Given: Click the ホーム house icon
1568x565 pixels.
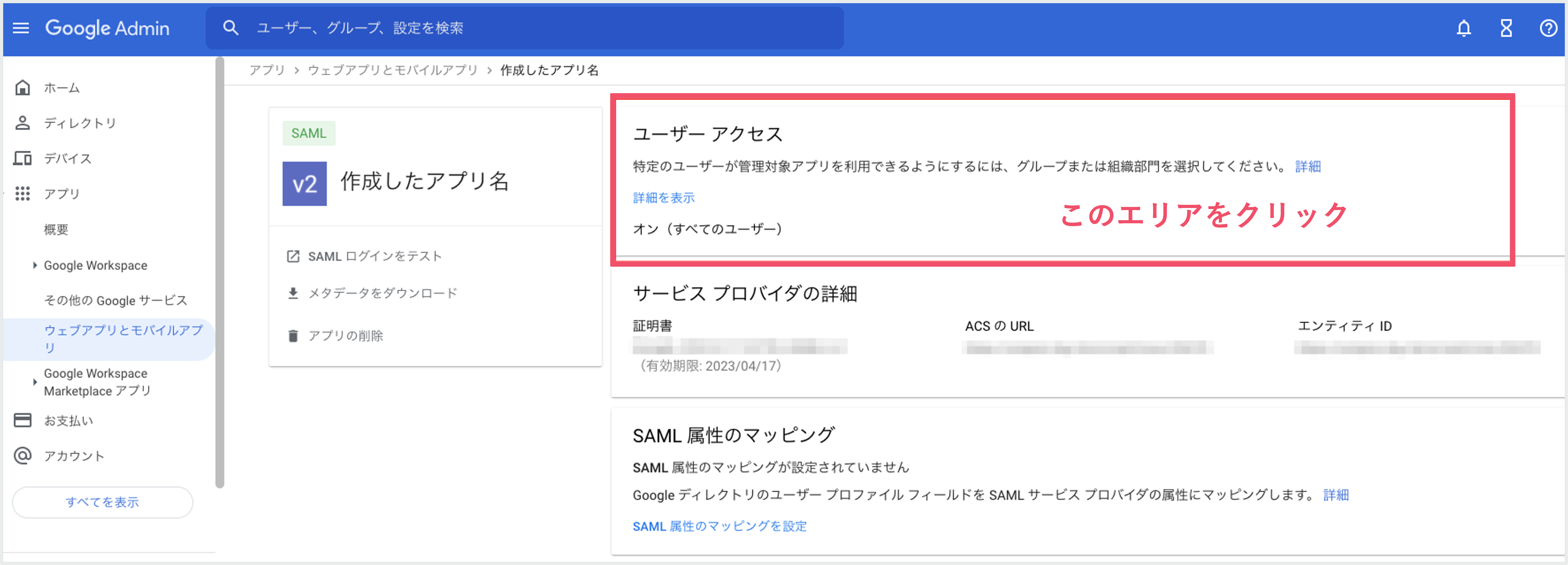Looking at the screenshot, I should click(x=22, y=88).
